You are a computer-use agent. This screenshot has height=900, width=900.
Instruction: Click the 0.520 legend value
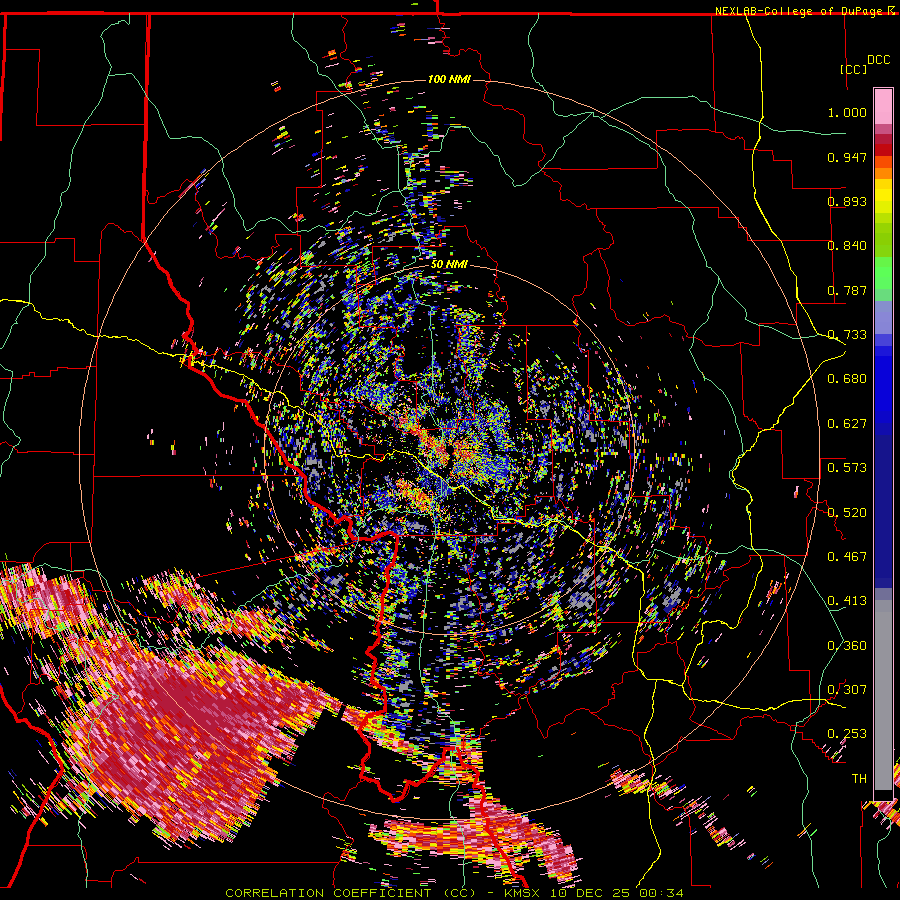(x=847, y=513)
